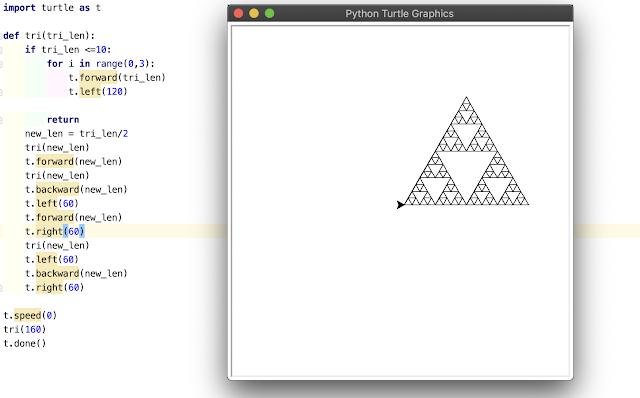Click the 't.done()' line
This screenshot has height=398, width=640.
coord(24,343)
